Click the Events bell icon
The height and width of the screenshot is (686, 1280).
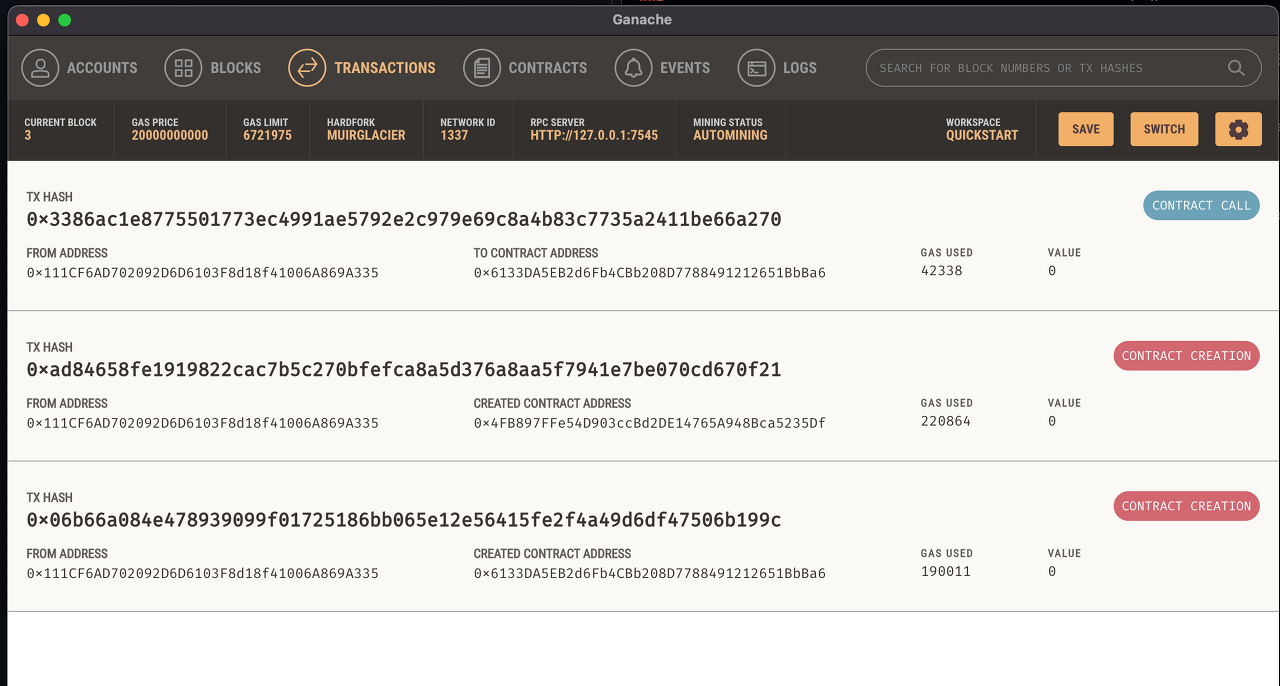click(633, 68)
